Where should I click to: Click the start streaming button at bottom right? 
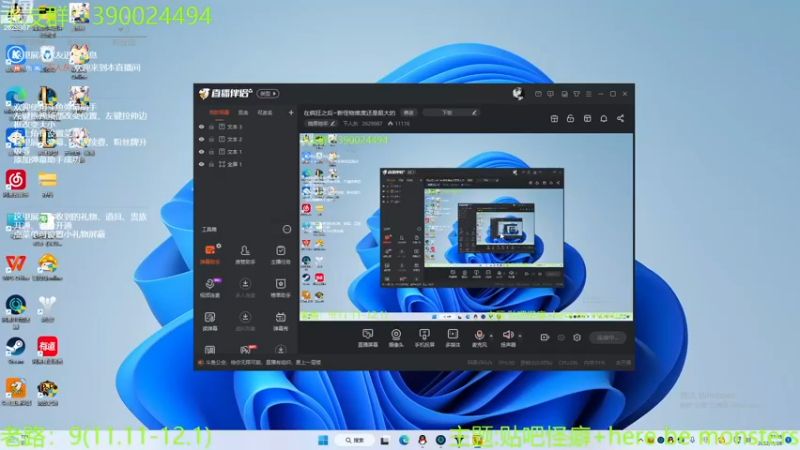[x=607, y=337]
